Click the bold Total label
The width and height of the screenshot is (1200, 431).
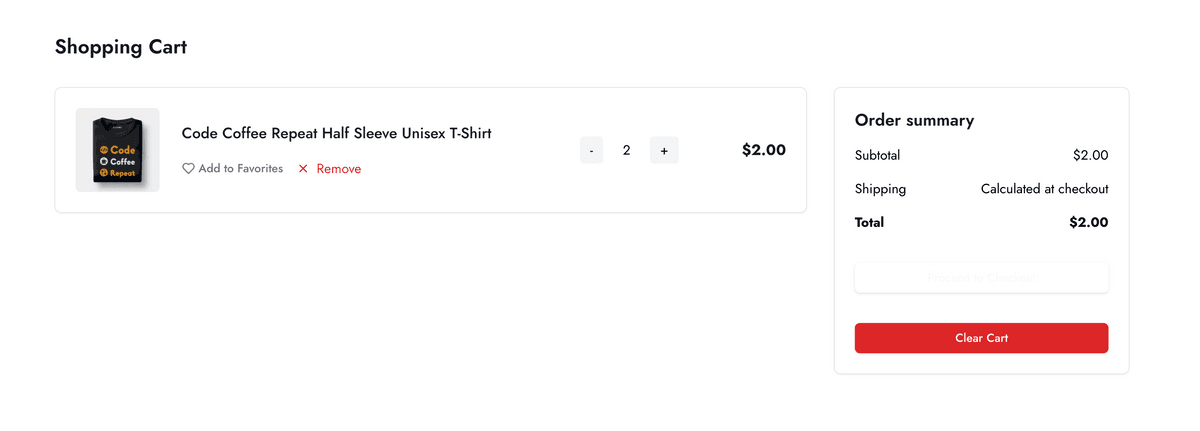pos(869,222)
